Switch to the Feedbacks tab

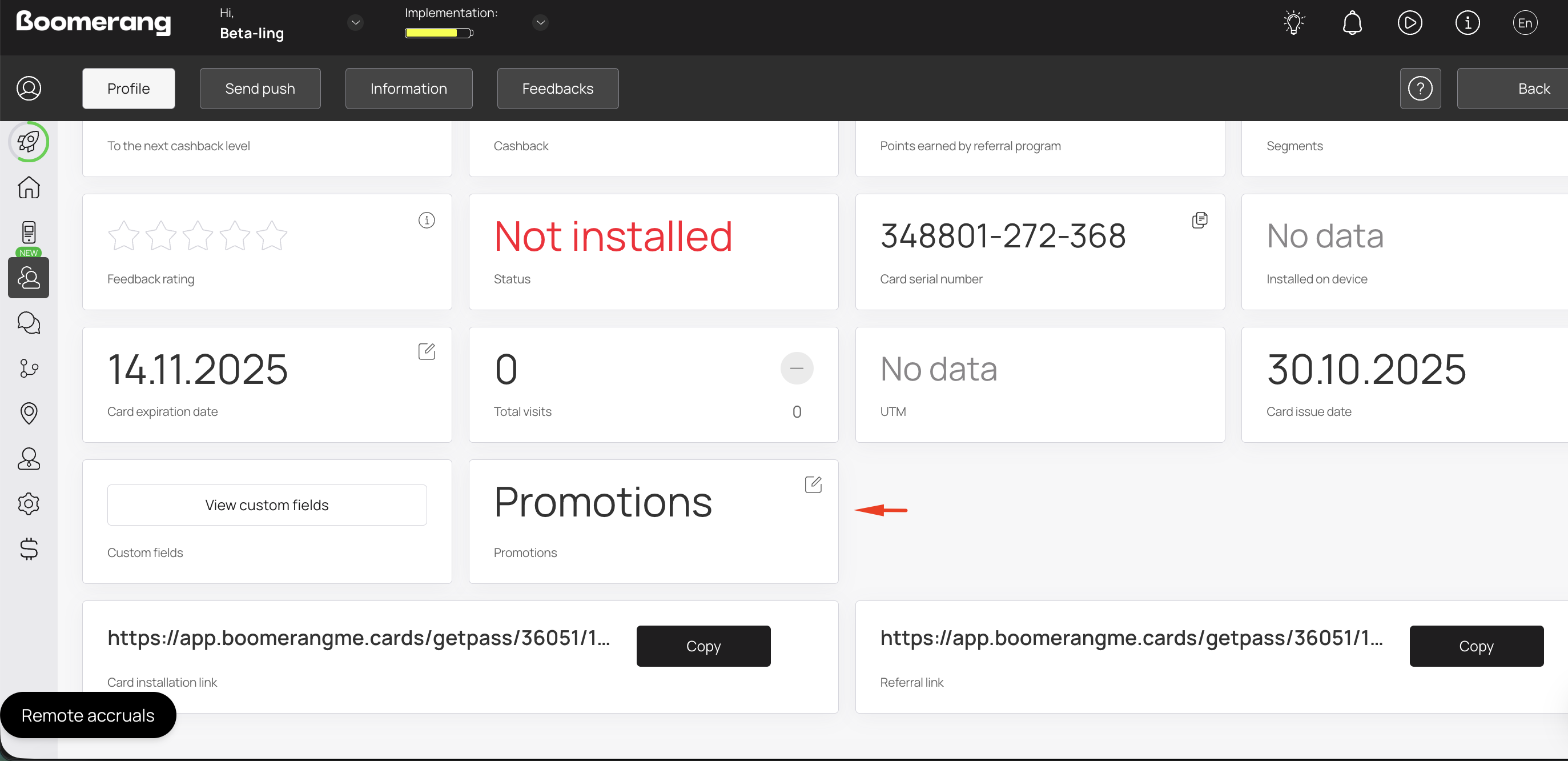coord(557,89)
